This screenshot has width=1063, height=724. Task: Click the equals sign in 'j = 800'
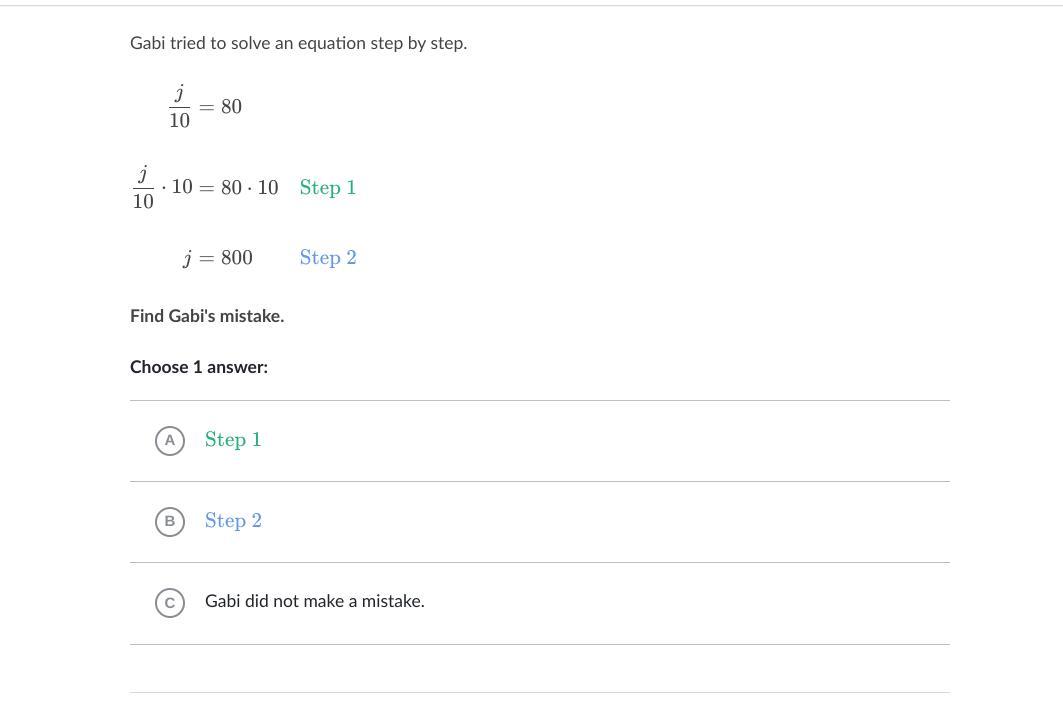click(x=207, y=258)
